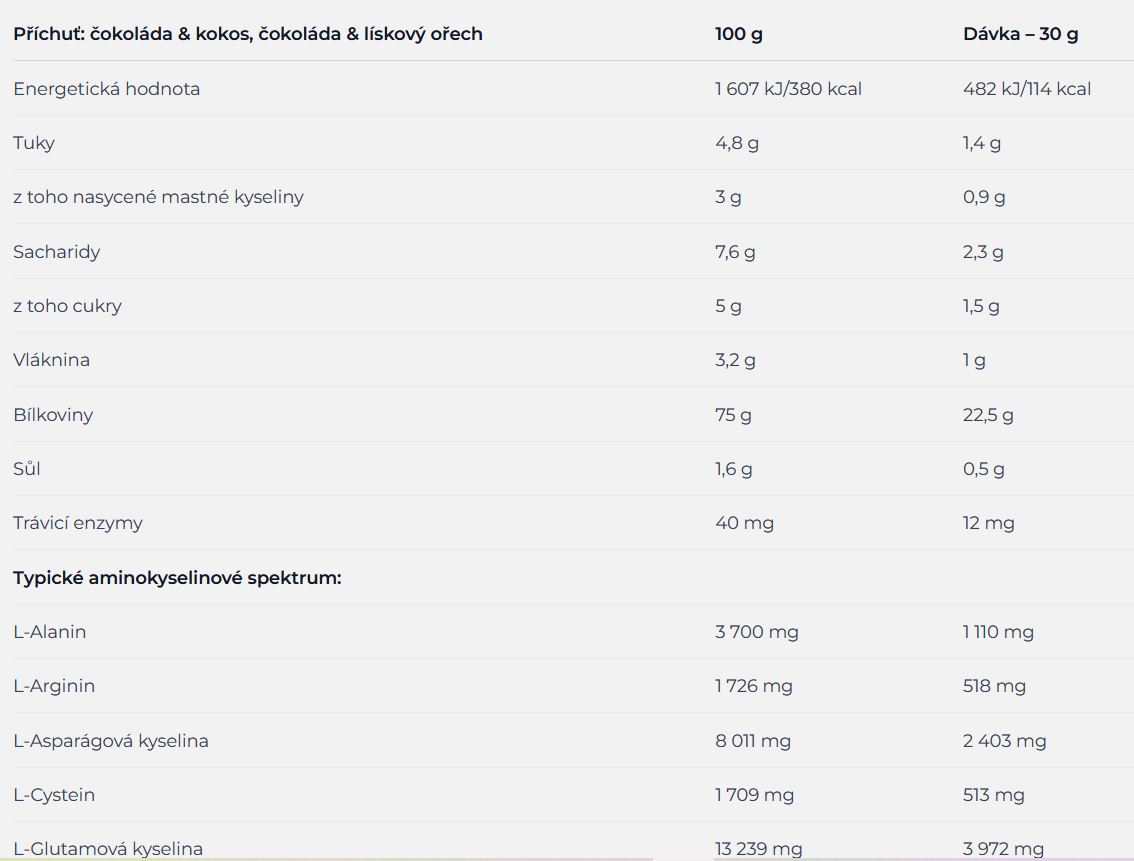Select the Sůl row label
Viewport: 1134px width, 861px height.
point(27,468)
